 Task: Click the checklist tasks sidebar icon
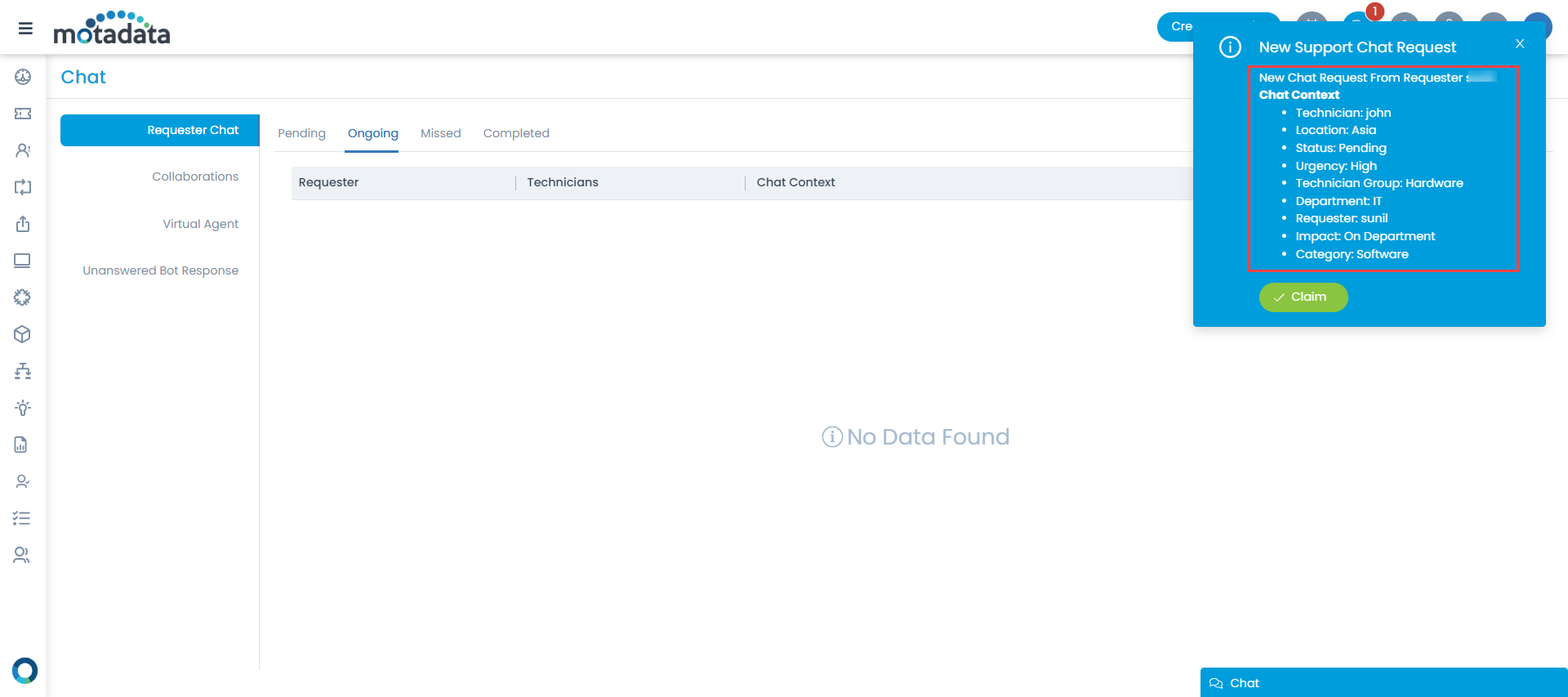22,518
